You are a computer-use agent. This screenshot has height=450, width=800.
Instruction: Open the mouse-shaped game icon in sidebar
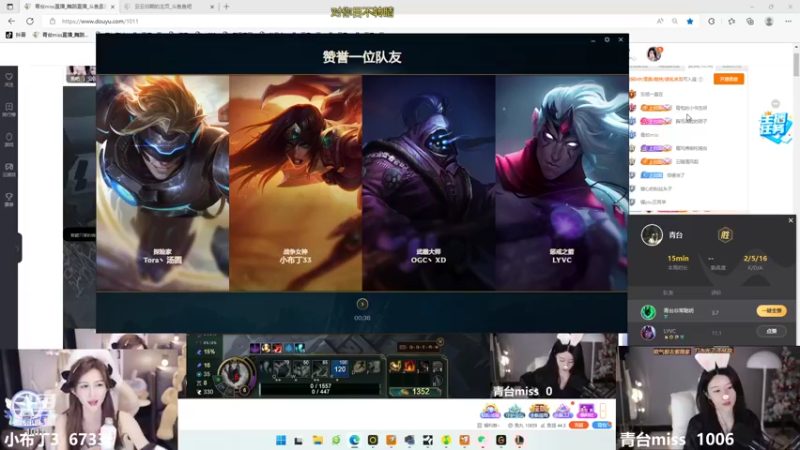(x=9, y=140)
